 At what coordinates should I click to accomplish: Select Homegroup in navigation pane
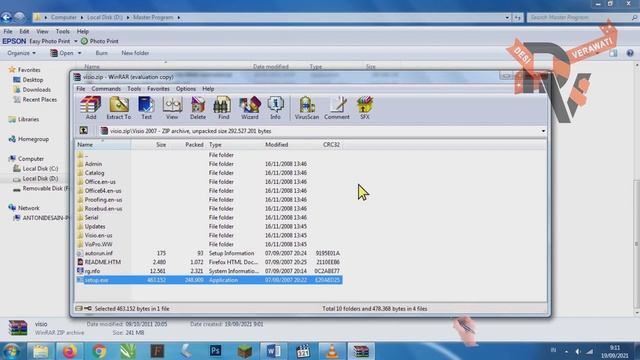[29, 139]
